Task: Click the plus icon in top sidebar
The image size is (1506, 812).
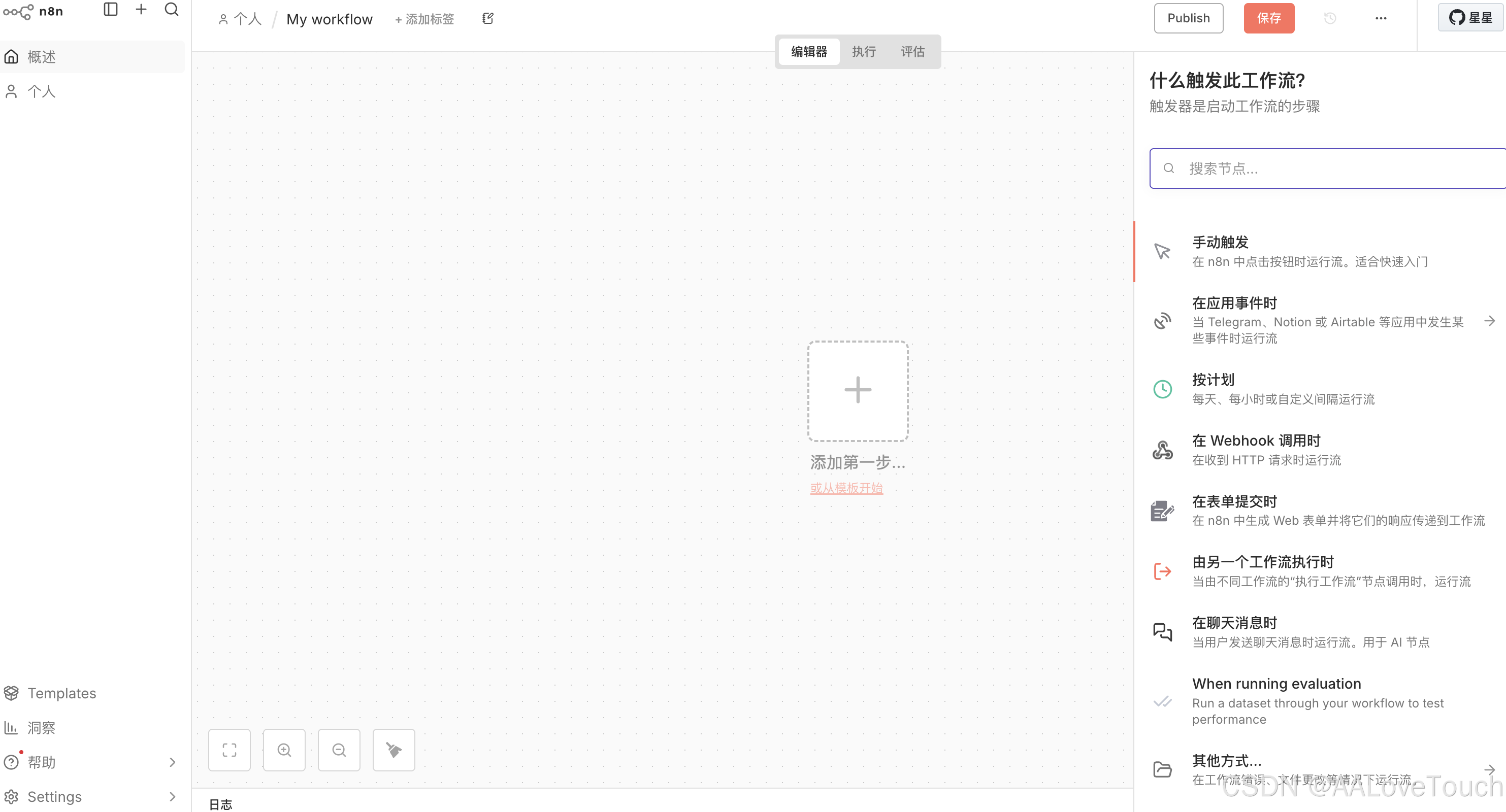Action: tap(141, 9)
